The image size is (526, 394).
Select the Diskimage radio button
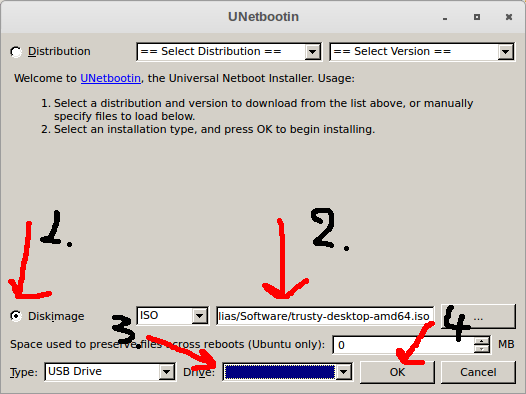(16, 316)
